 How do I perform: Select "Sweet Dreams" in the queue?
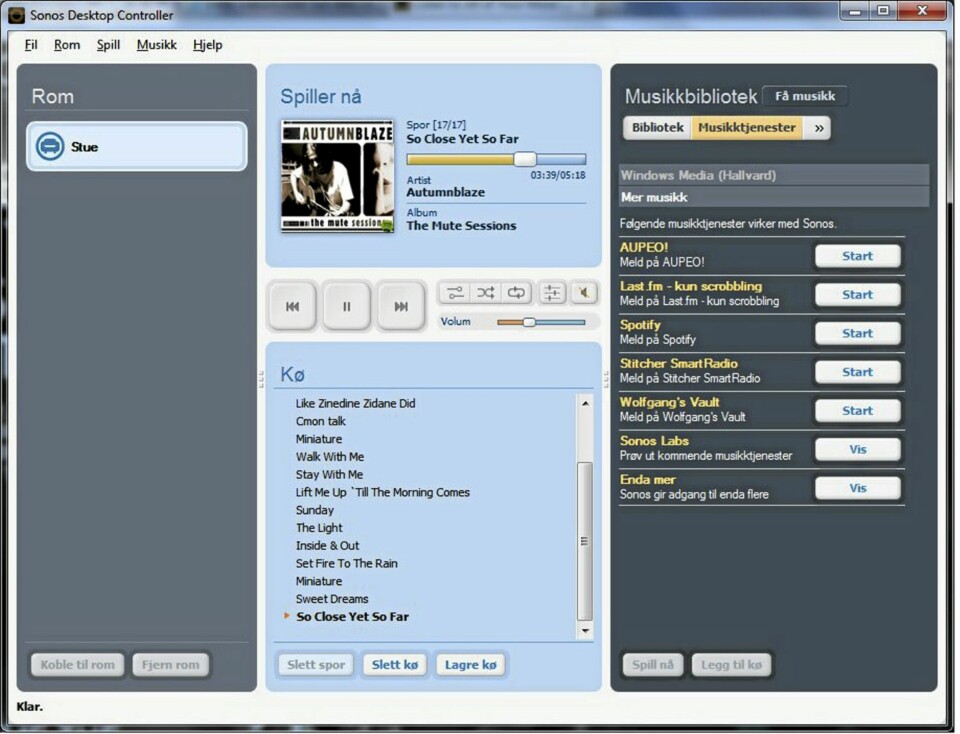[332, 599]
